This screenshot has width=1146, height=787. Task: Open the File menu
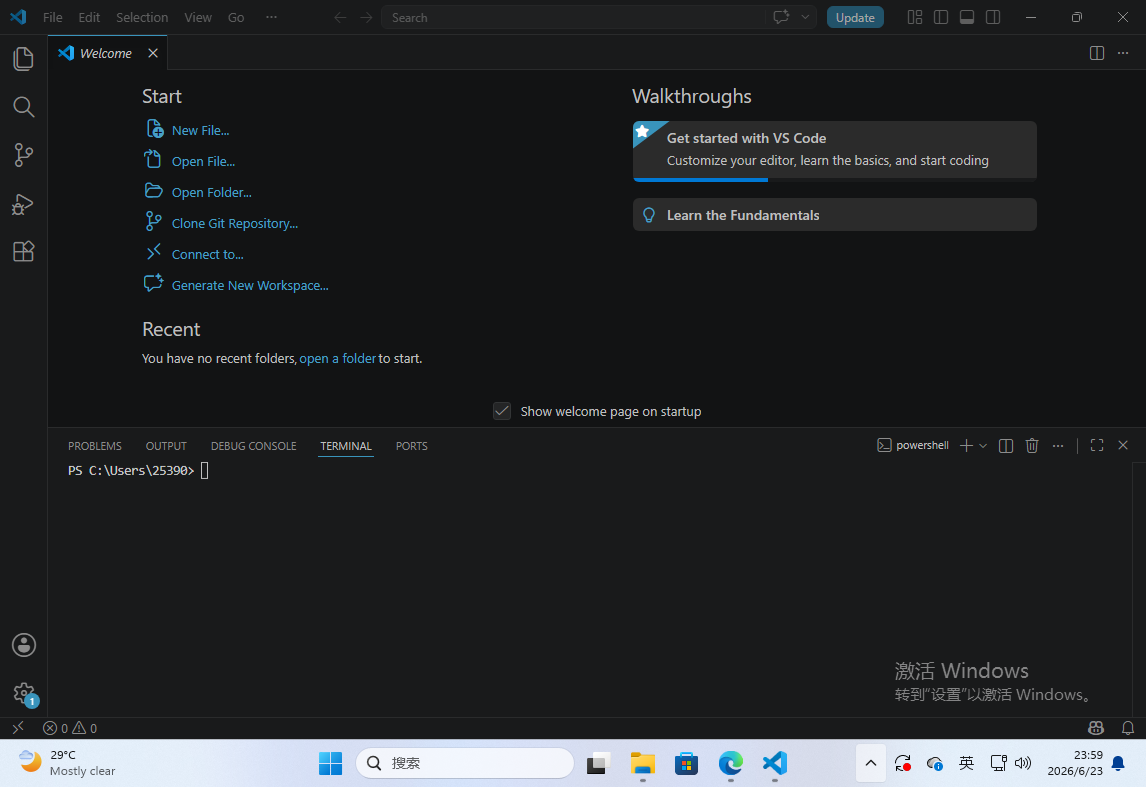[x=53, y=18]
